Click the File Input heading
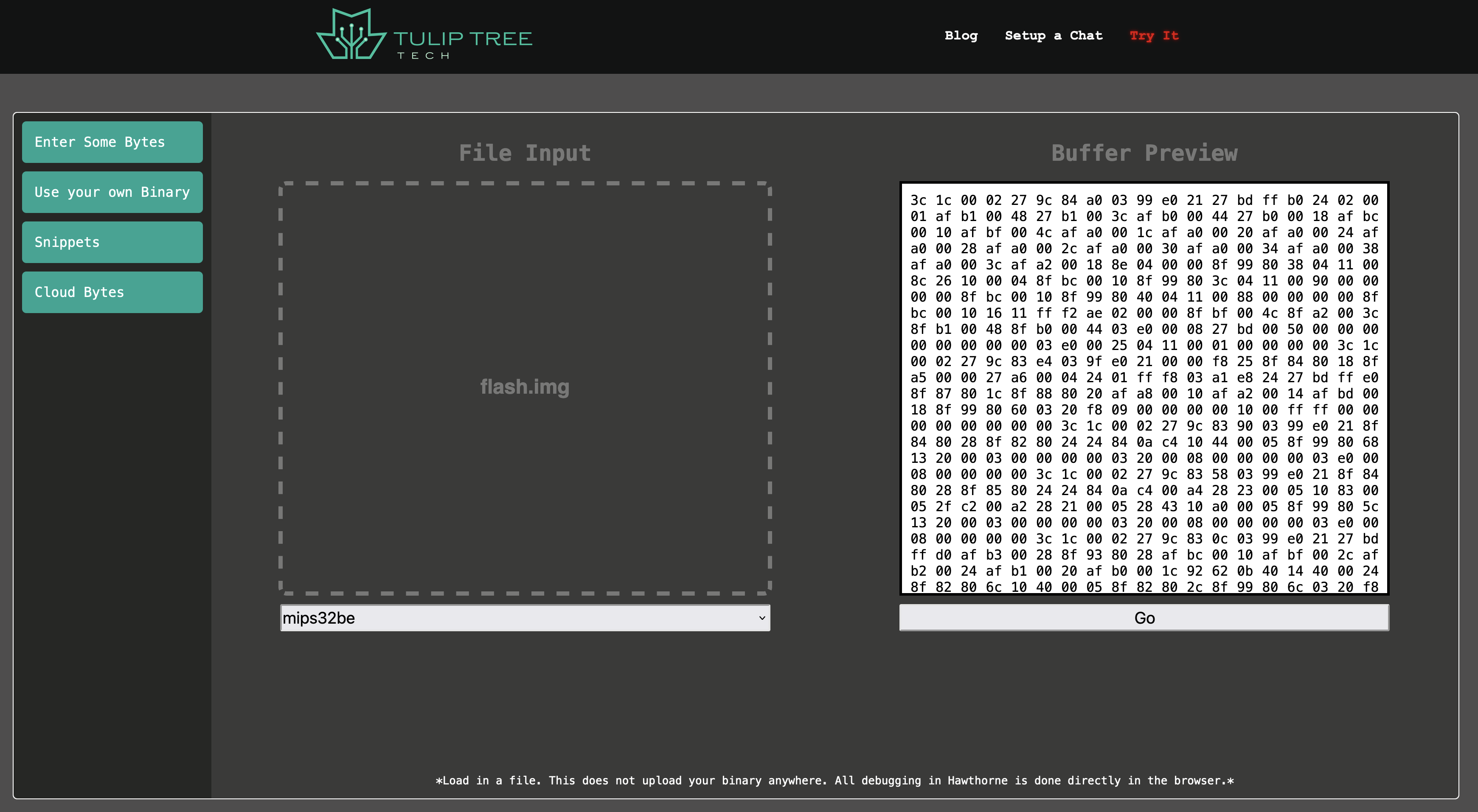 click(524, 153)
